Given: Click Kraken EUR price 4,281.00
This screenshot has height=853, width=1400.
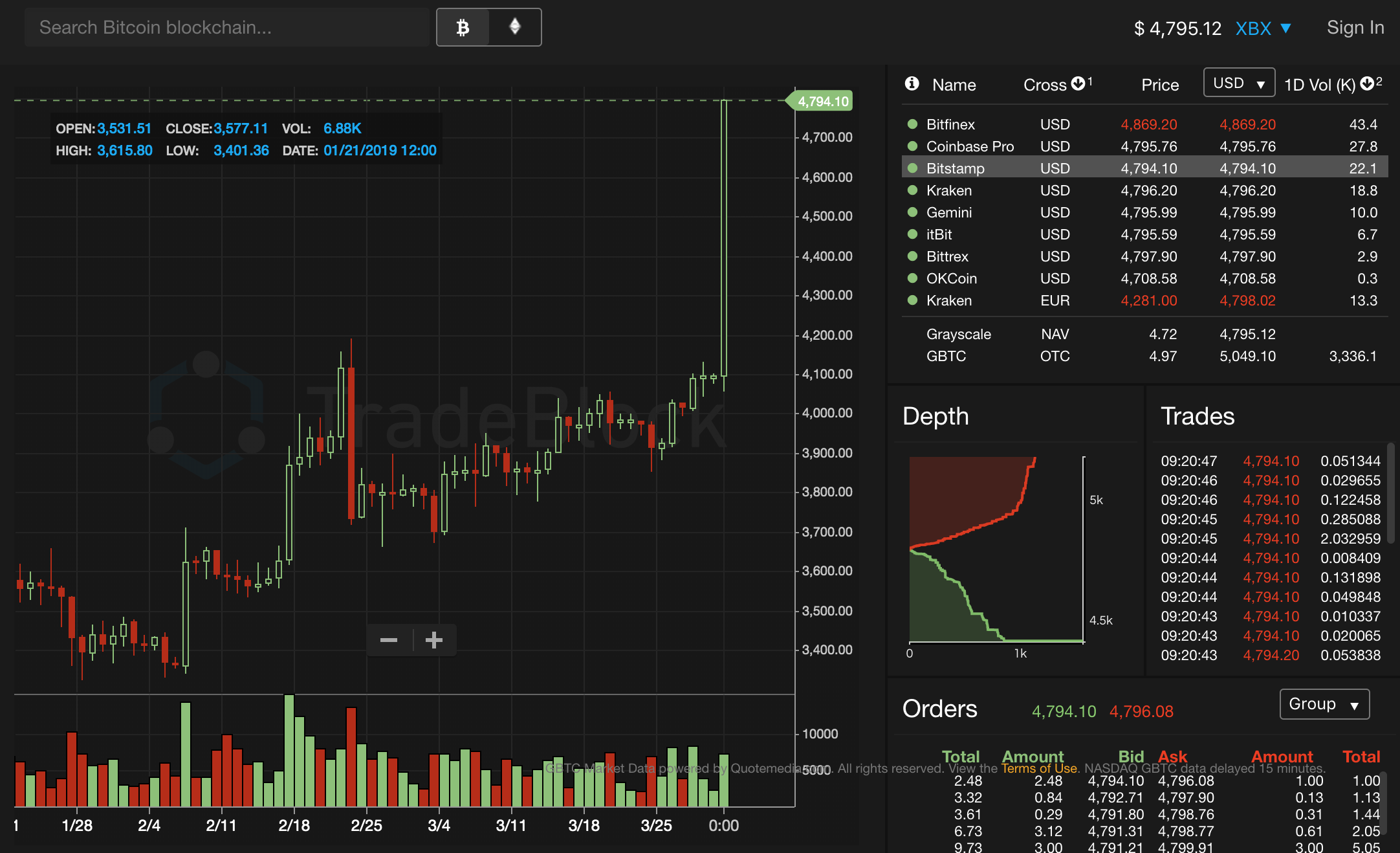Looking at the screenshot, I should click(x=1149, y=300).
